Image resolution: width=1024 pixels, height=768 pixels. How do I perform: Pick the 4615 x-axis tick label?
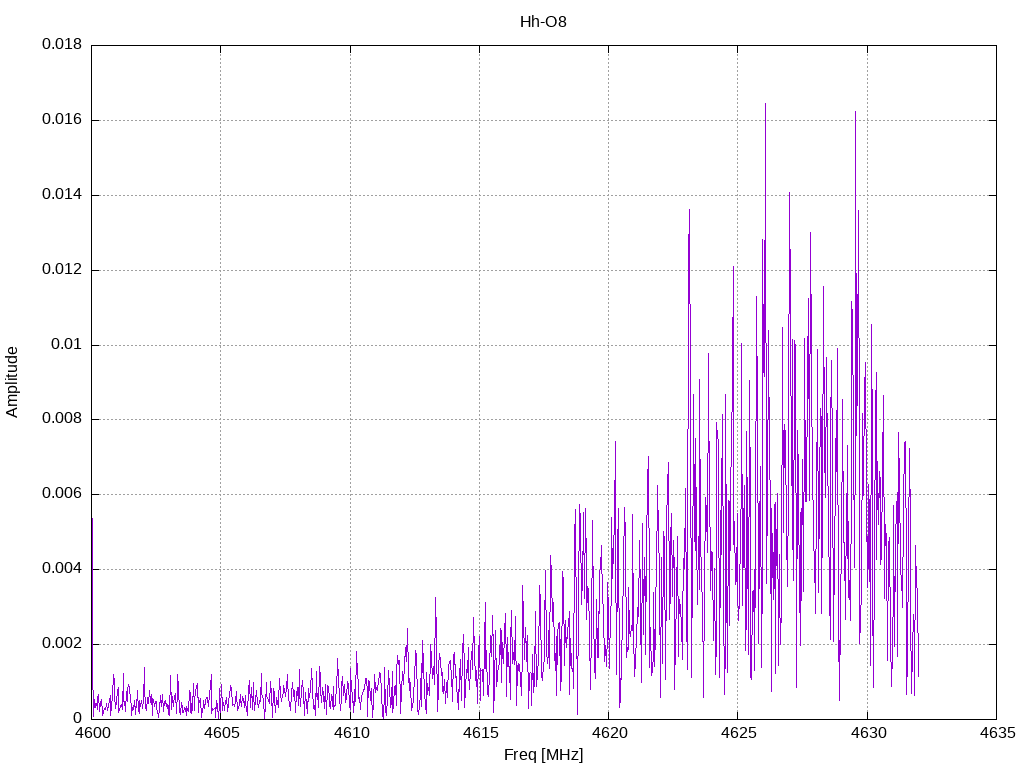(479, 733)
